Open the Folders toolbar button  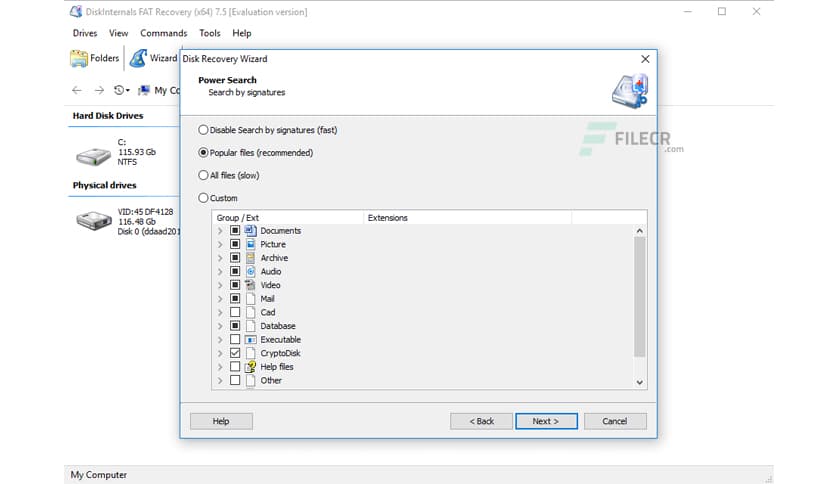[x=94, y=58]
